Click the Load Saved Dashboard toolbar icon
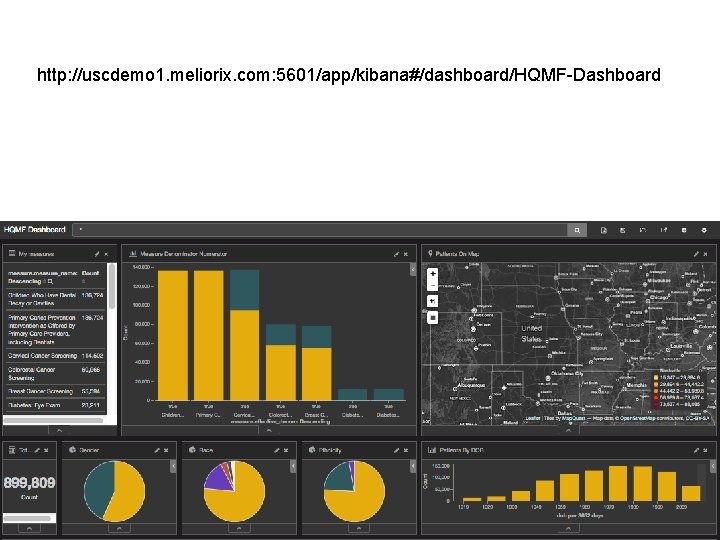The image size is (720, 540). [x=643, y=230]
